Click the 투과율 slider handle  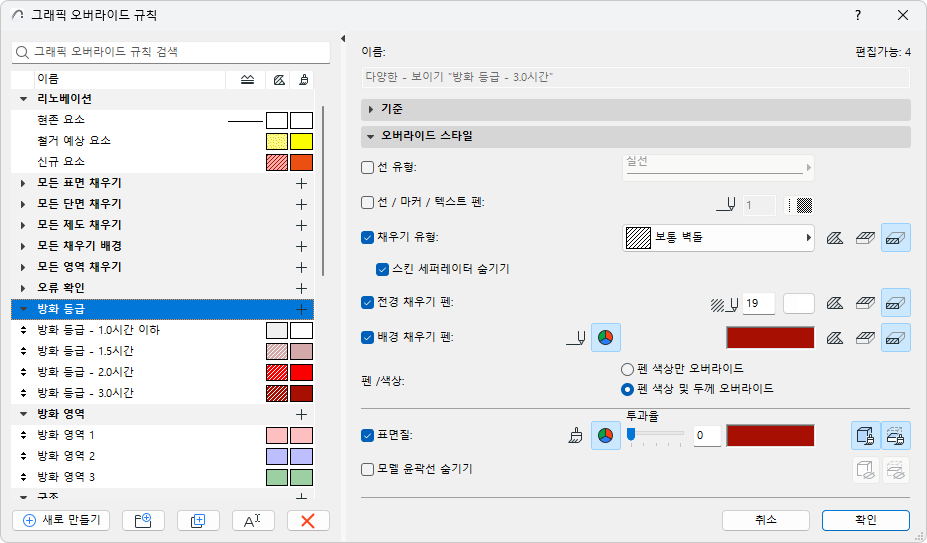(631, 435)
